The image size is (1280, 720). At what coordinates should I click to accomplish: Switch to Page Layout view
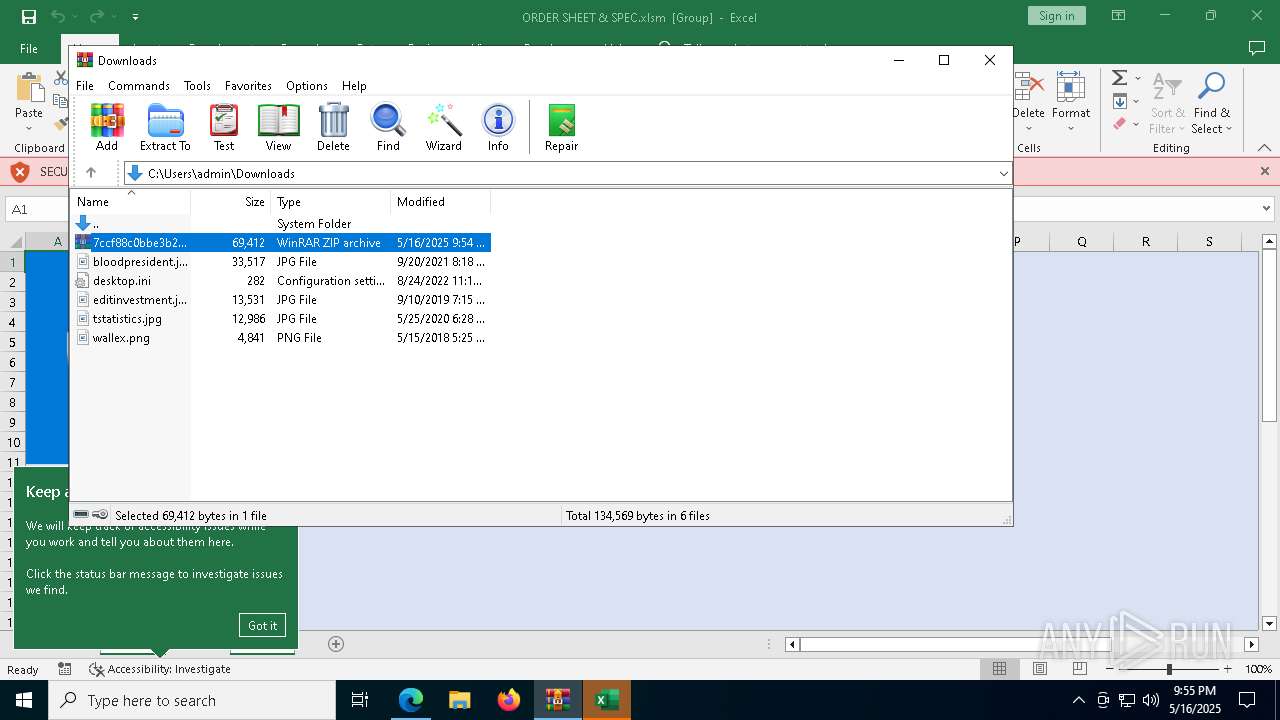pos(1040,669)
